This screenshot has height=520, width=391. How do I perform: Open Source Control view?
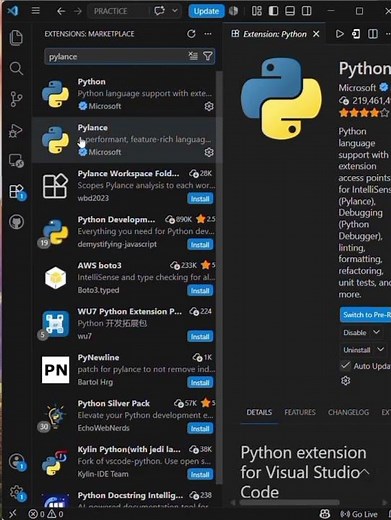coord(16,99)
